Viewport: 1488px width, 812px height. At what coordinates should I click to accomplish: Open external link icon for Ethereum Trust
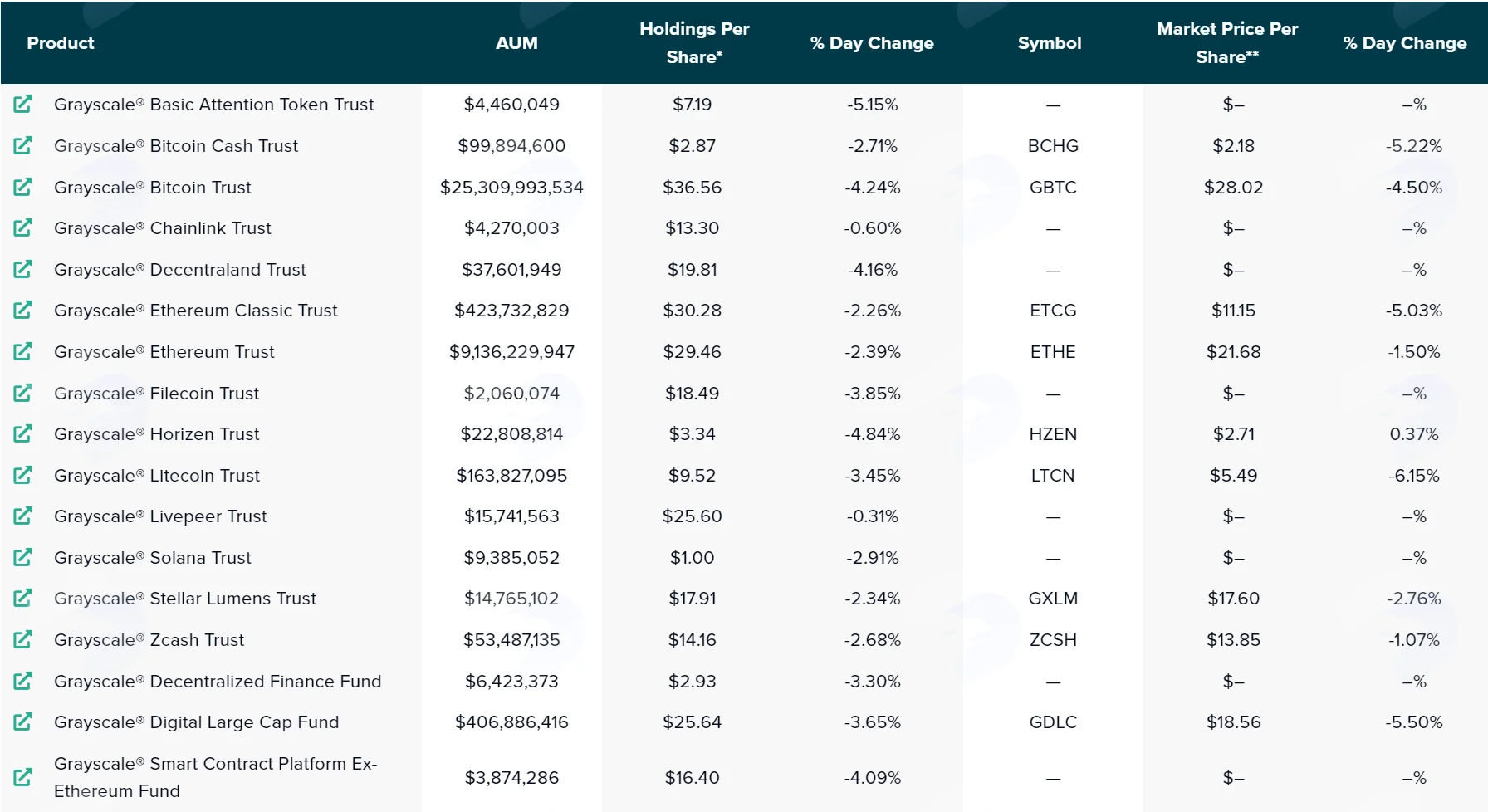tap(23, 351)
